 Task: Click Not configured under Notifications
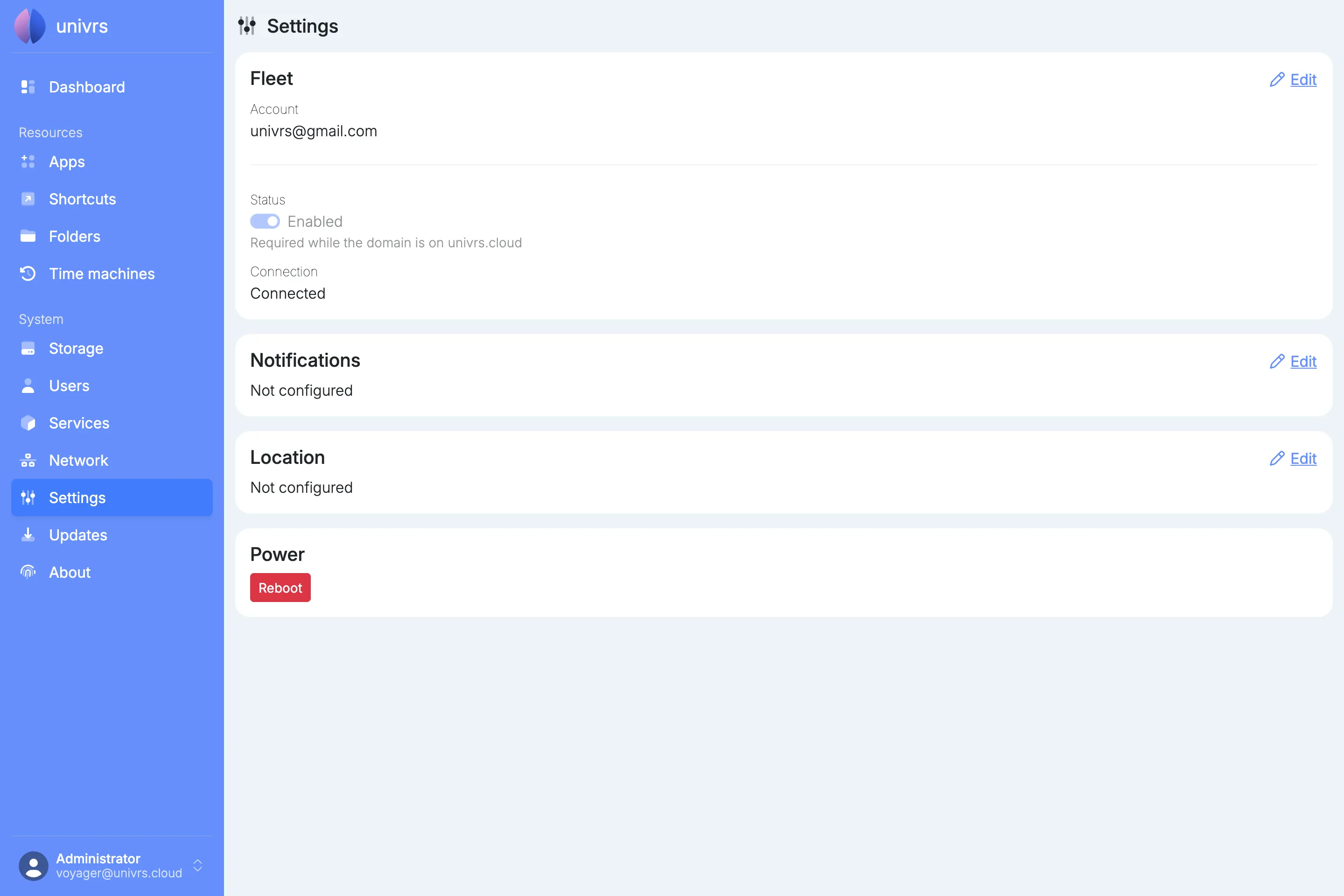pos(301,390)
